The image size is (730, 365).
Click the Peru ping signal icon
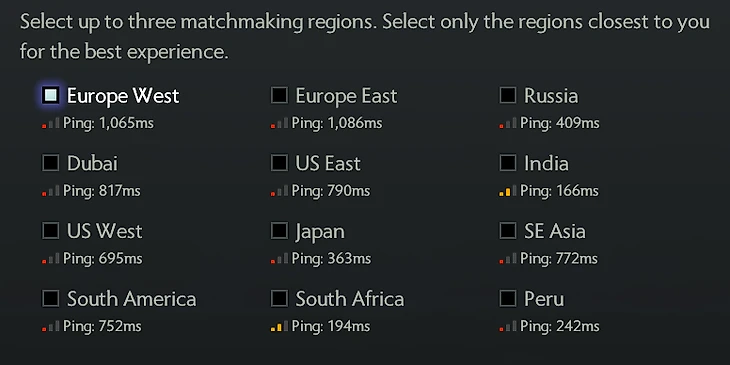(508, 326)
